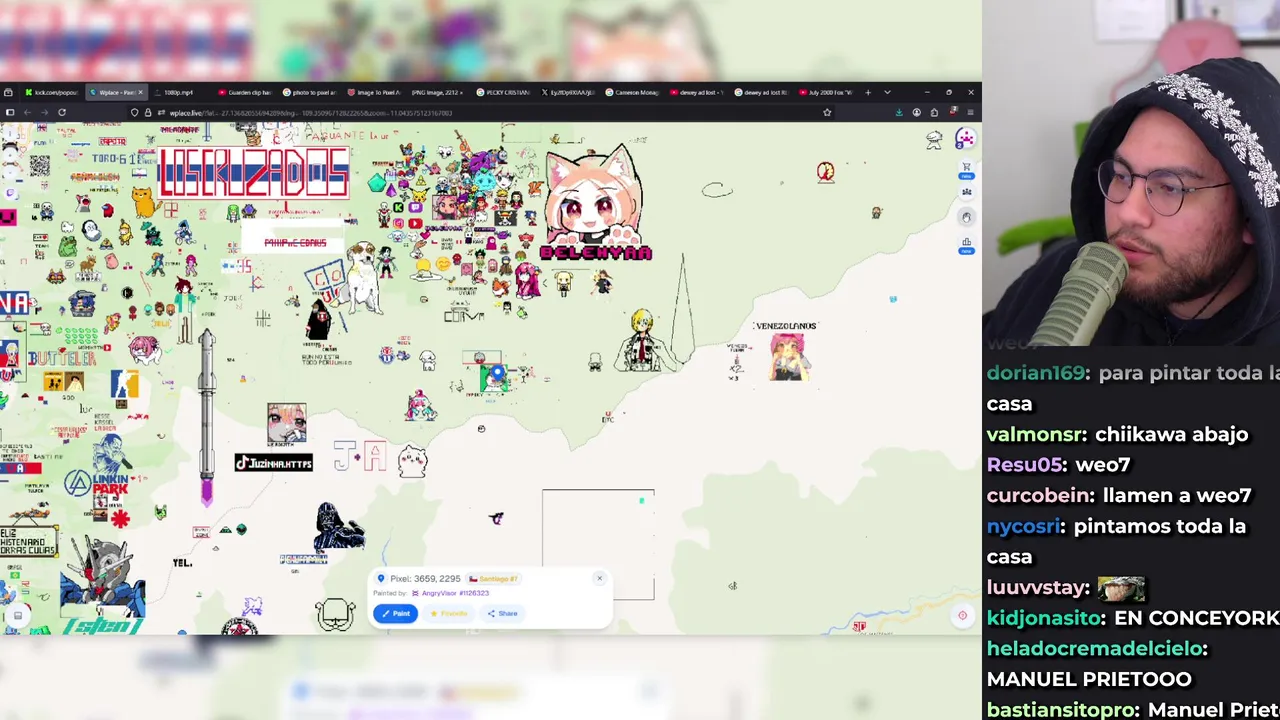Click chat message from valmonsr
1280x720 pixels.
(x=1117, y=434)
